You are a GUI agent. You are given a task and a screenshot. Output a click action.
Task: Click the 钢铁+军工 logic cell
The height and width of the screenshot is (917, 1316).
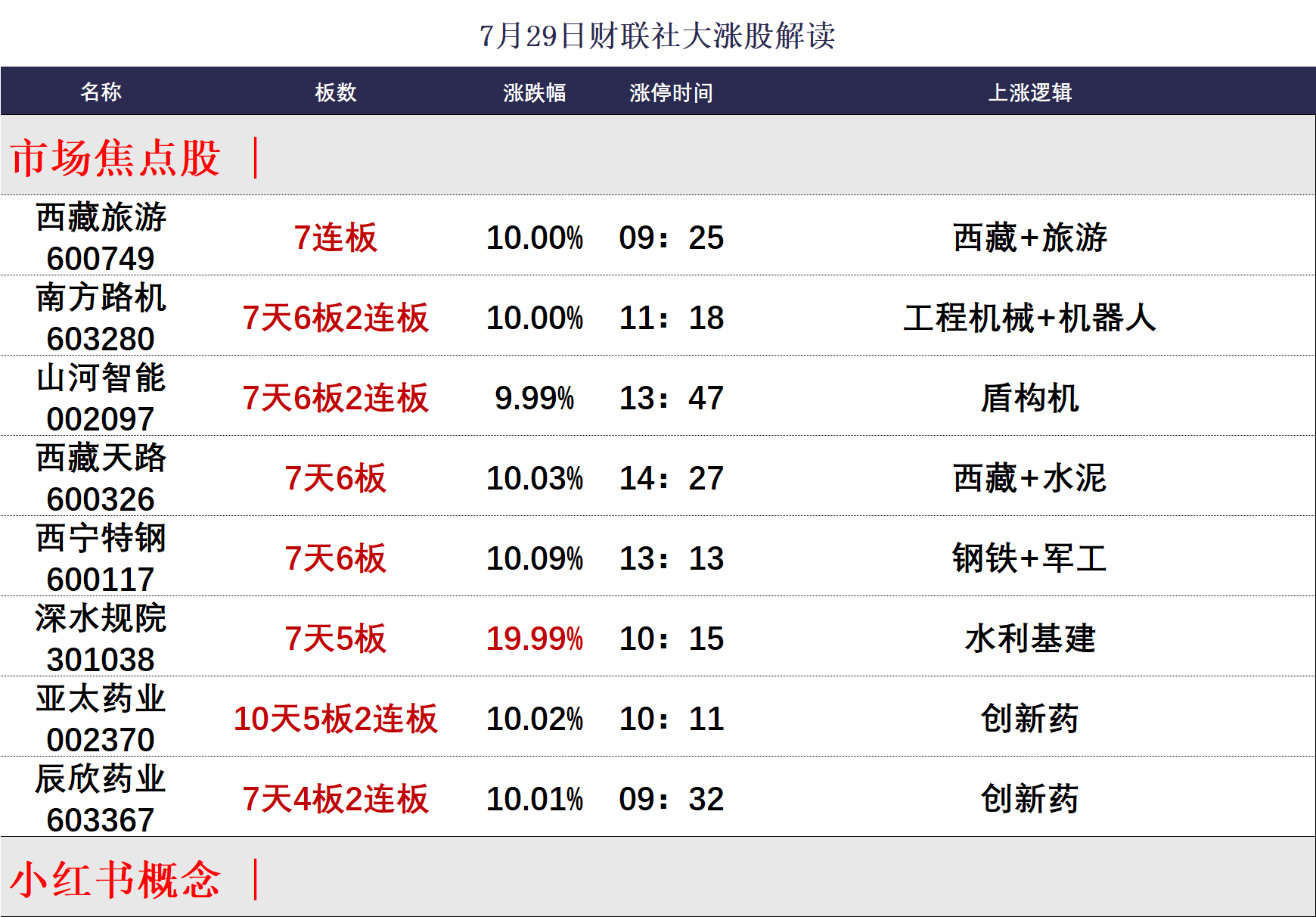[x=1030, y=558]
